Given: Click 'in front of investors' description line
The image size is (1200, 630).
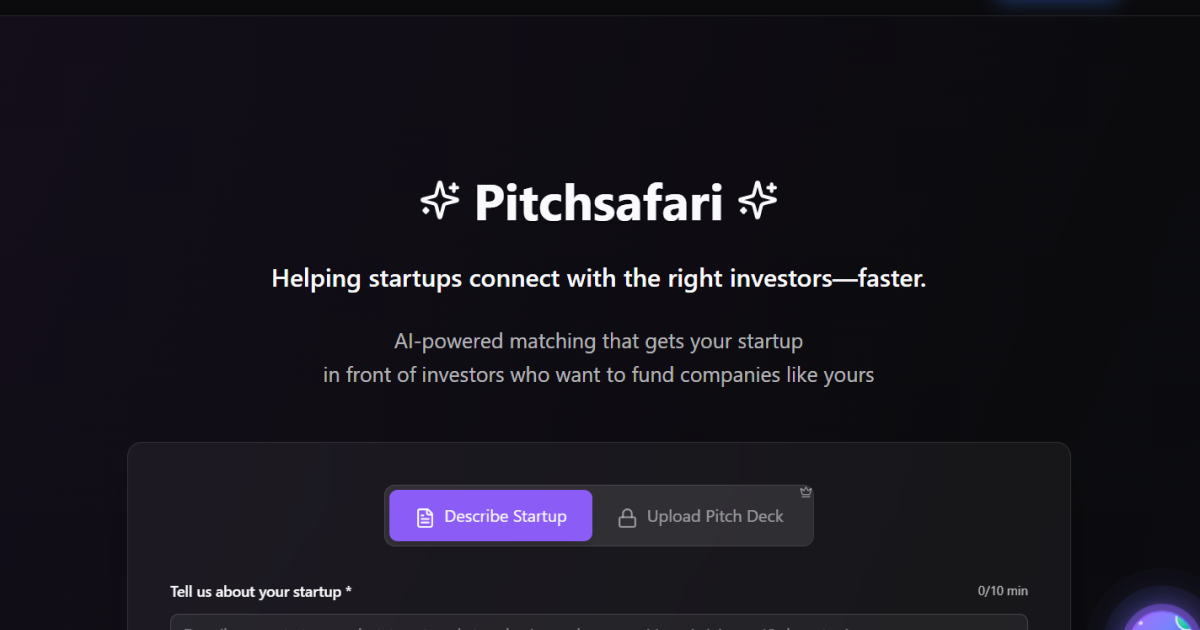Looking at the screenshot, I should click(x=599, y=375).
